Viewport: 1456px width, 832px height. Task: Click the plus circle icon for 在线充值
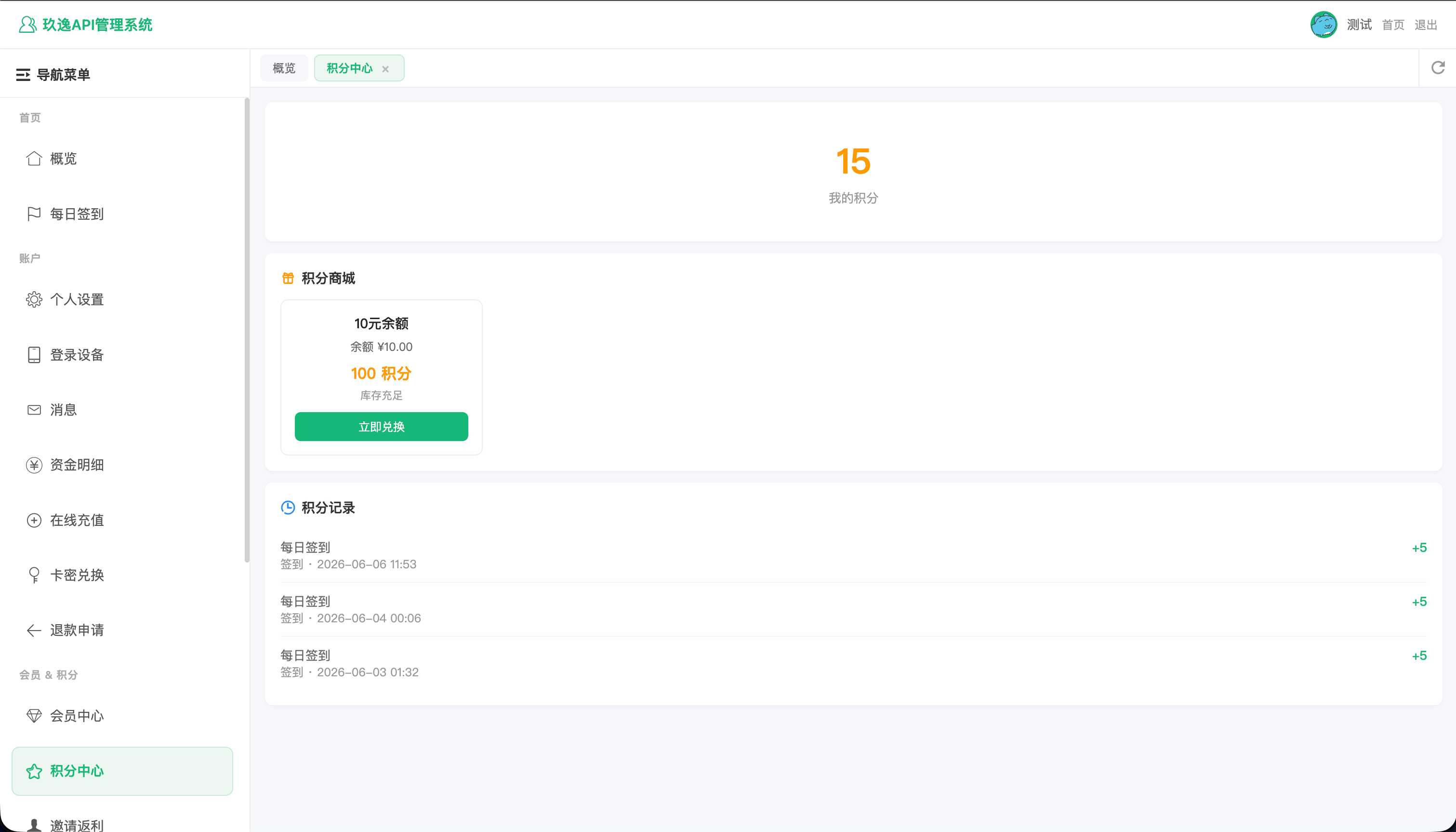pos(34,520)
